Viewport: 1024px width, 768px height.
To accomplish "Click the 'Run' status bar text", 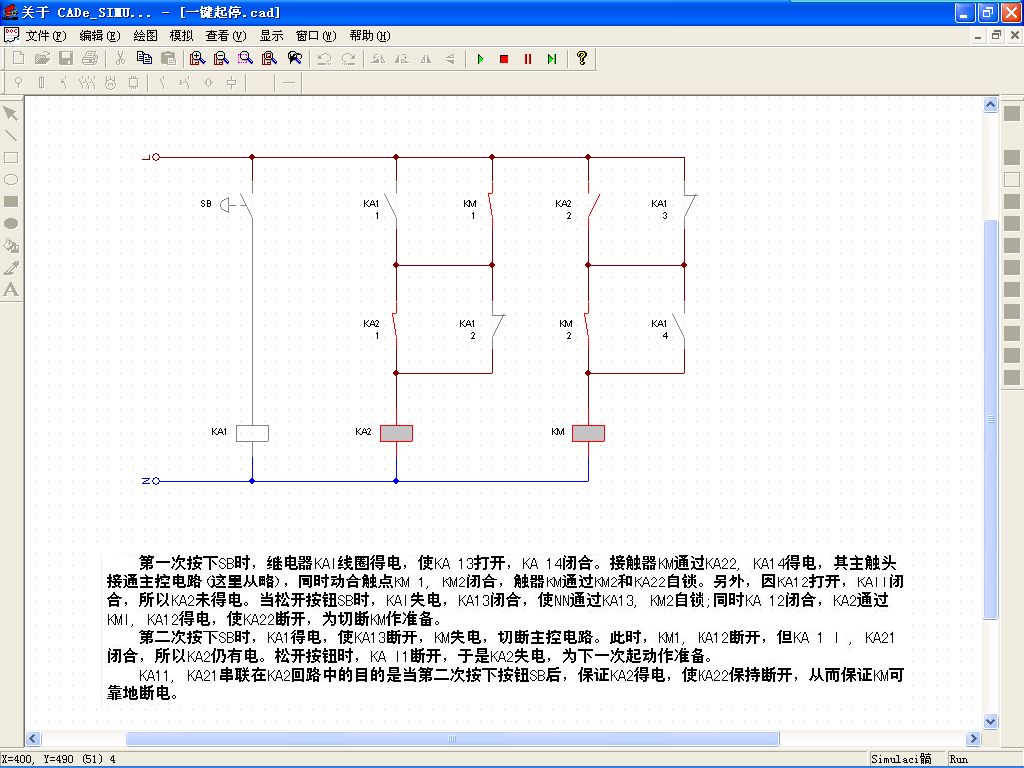I will [x=959, y=759].
